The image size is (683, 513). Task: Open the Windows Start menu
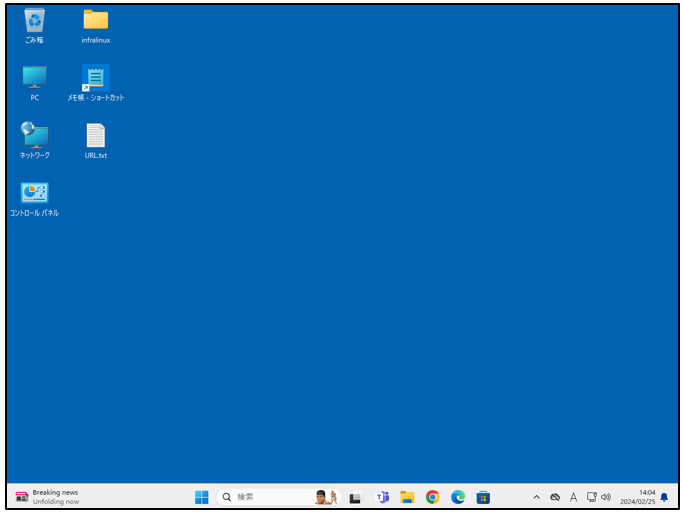201,497
